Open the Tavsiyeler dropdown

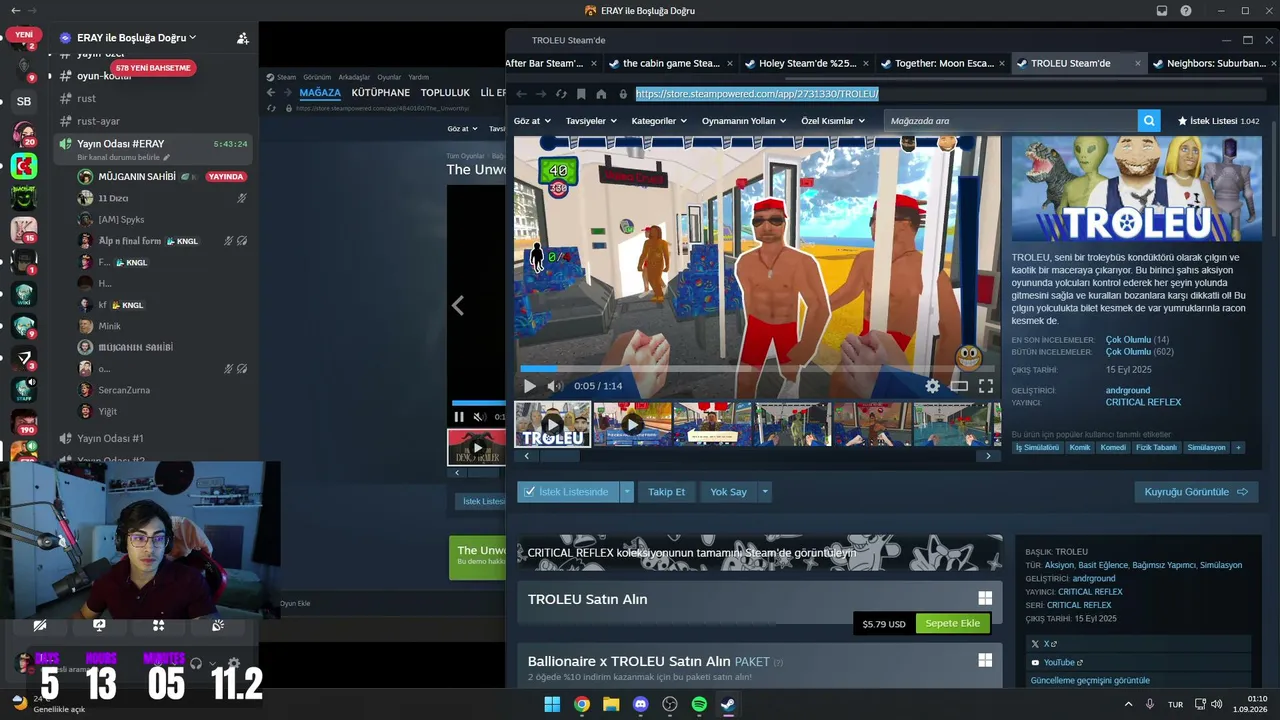coord(590,121)
